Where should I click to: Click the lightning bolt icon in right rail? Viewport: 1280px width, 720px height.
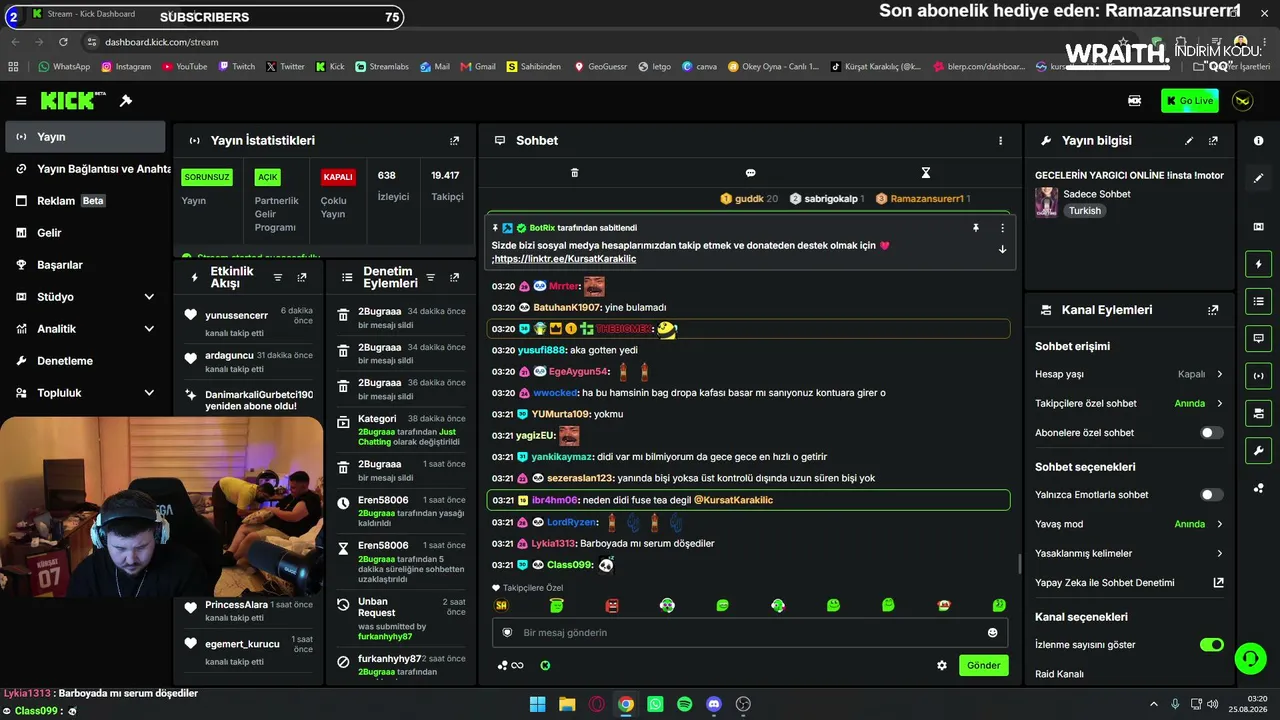[1258, 264]
